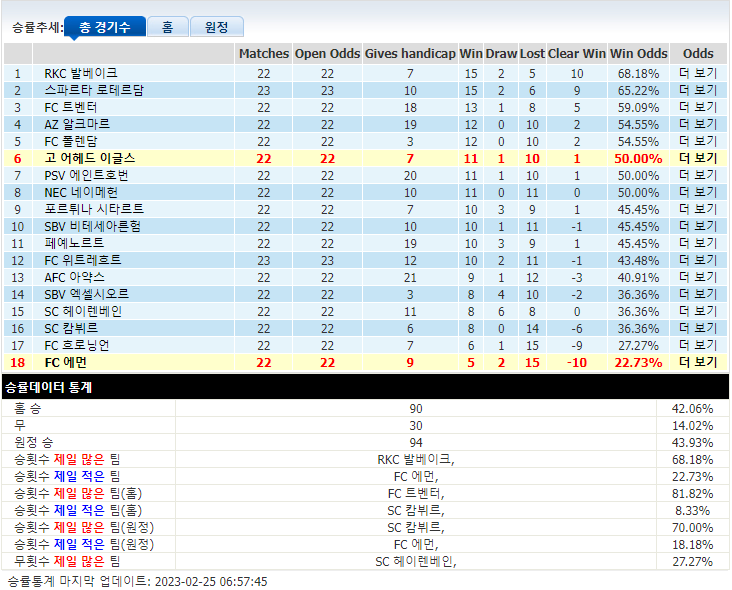Open 더 보기 for AZ 알크마르

click(698, 124)
